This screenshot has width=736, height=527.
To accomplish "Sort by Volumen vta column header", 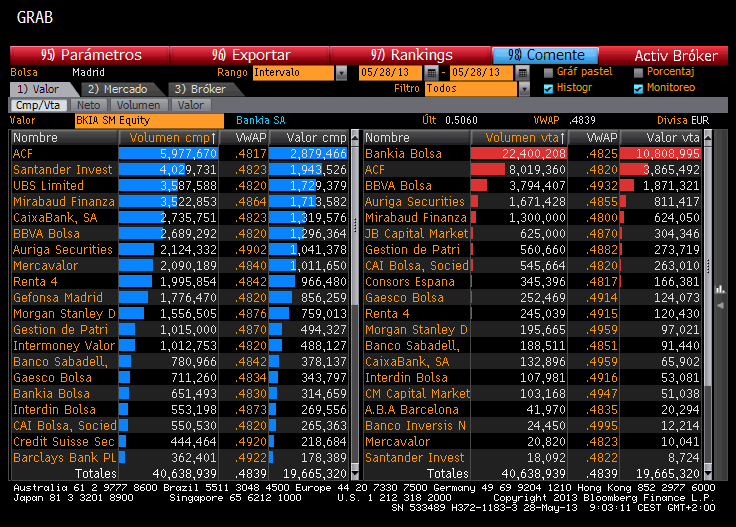I will coord(519,138).
